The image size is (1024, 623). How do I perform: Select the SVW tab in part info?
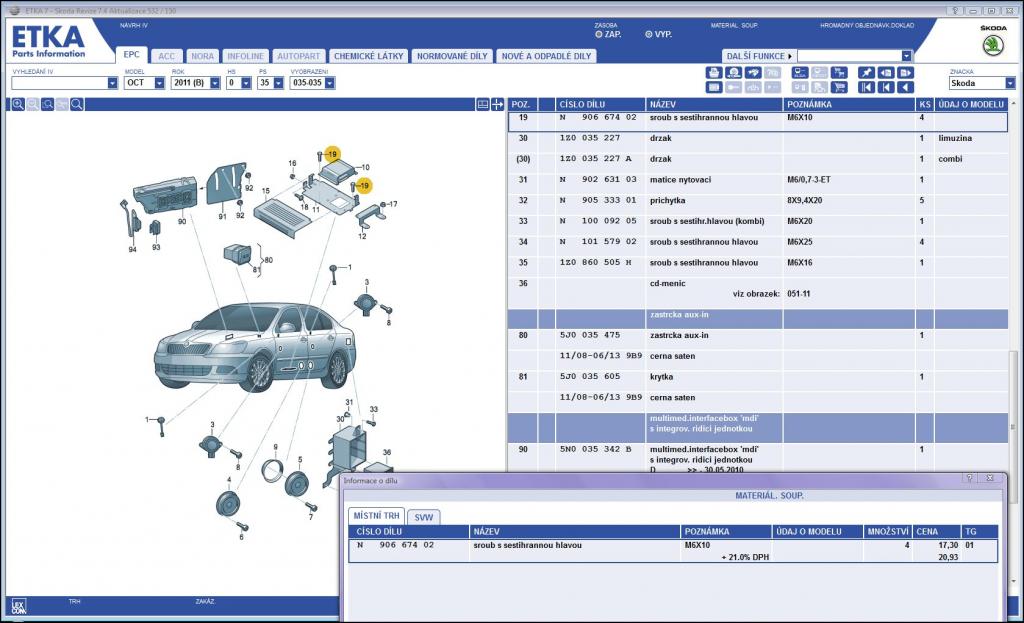(x=424, y=517)
